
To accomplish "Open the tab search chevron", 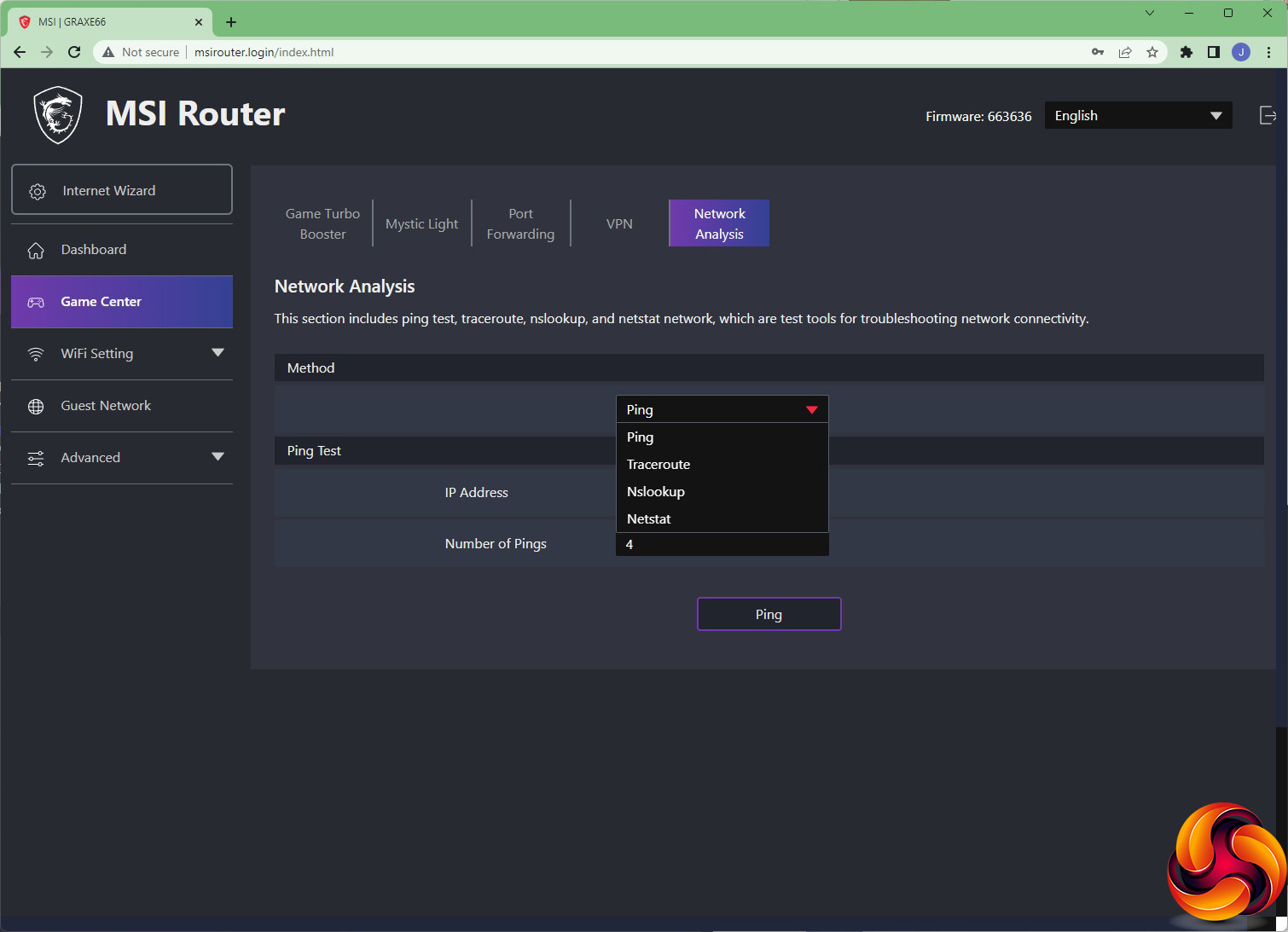I will tap(1150, 13).
